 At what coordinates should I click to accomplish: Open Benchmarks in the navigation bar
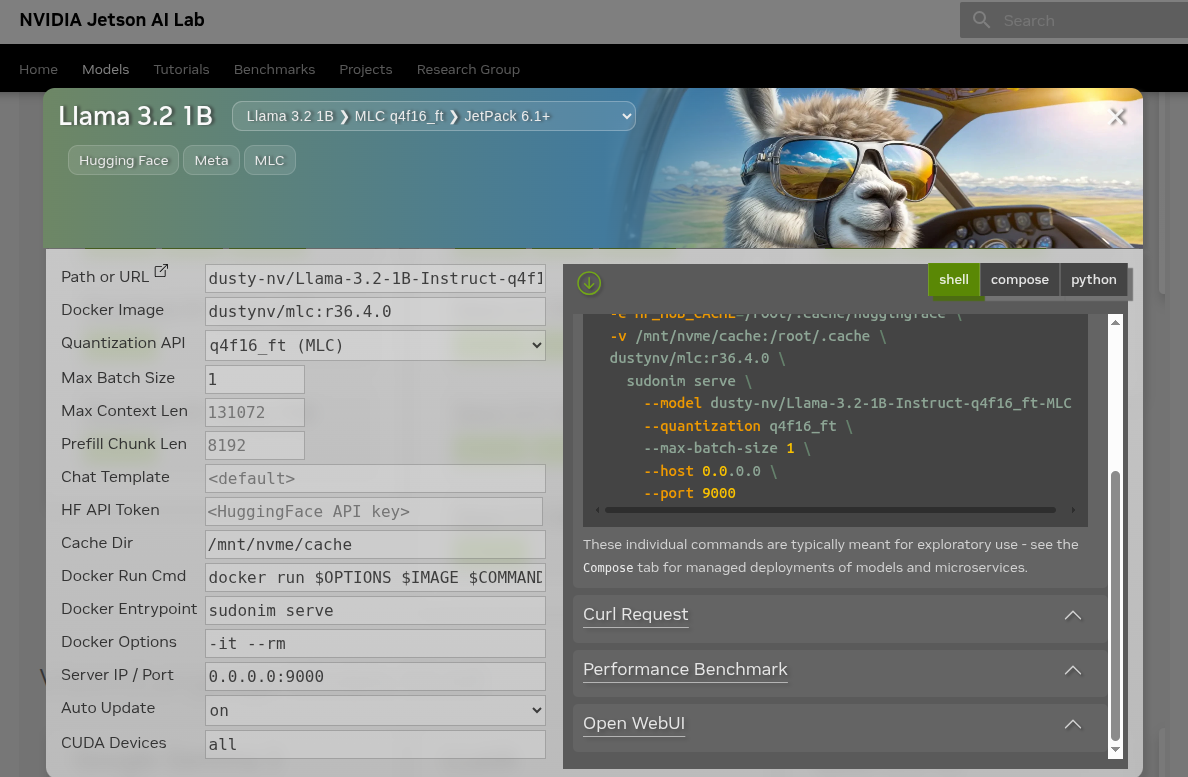tap(274, 69)
